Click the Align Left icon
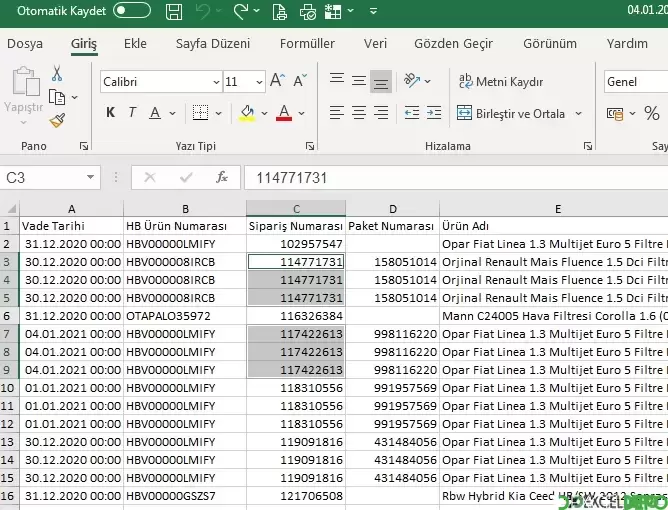Viewport: 668px width, 510px height. [x=337, y=113]
